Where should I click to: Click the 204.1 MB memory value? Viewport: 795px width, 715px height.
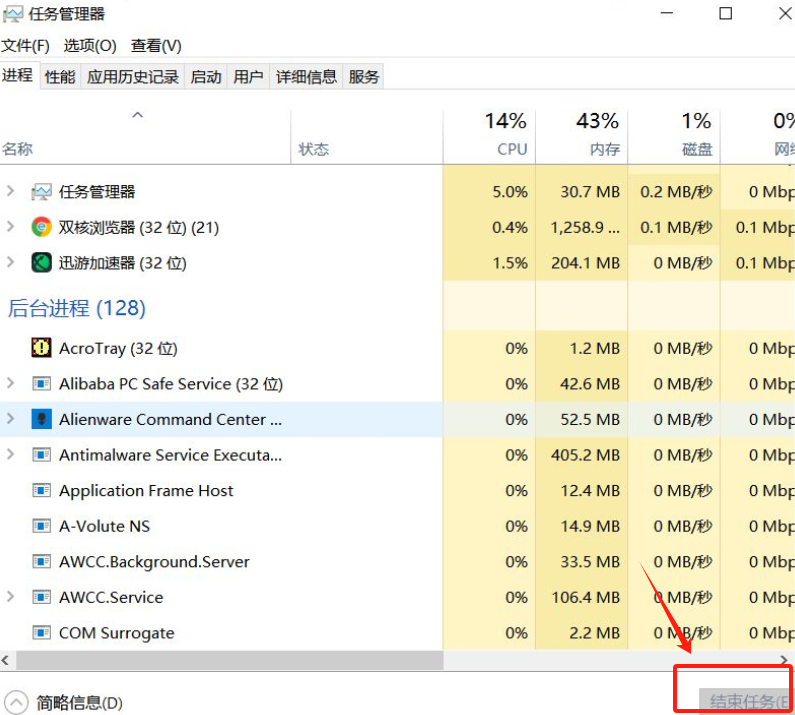click(x=585, y=263)
